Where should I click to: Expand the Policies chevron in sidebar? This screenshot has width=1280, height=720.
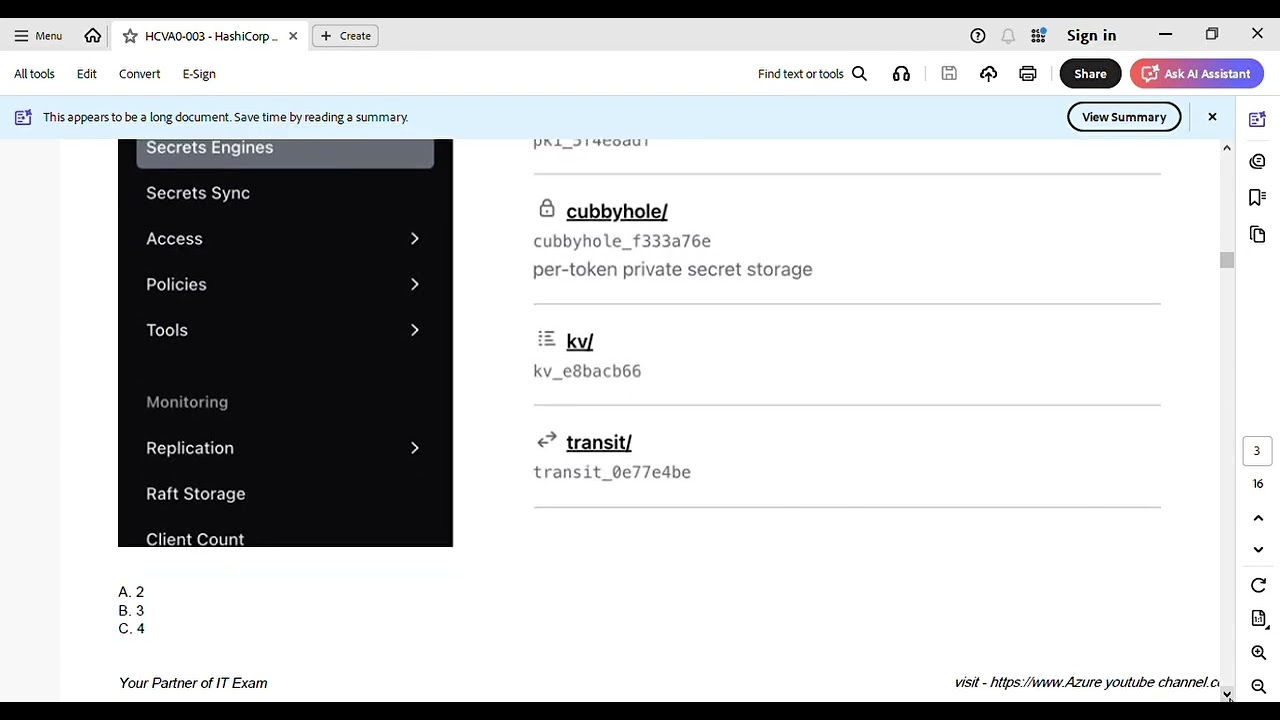tap(415, 285)
